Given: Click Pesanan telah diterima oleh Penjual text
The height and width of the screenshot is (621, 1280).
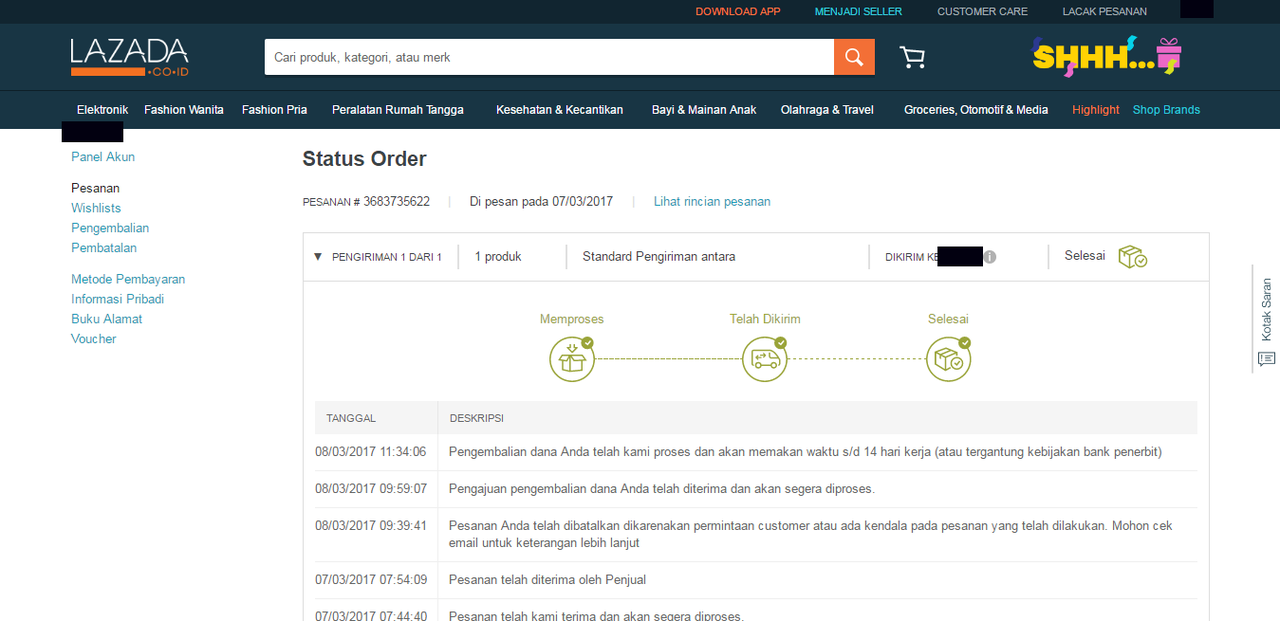Looking at the screenshot, I should pos(548,580).
